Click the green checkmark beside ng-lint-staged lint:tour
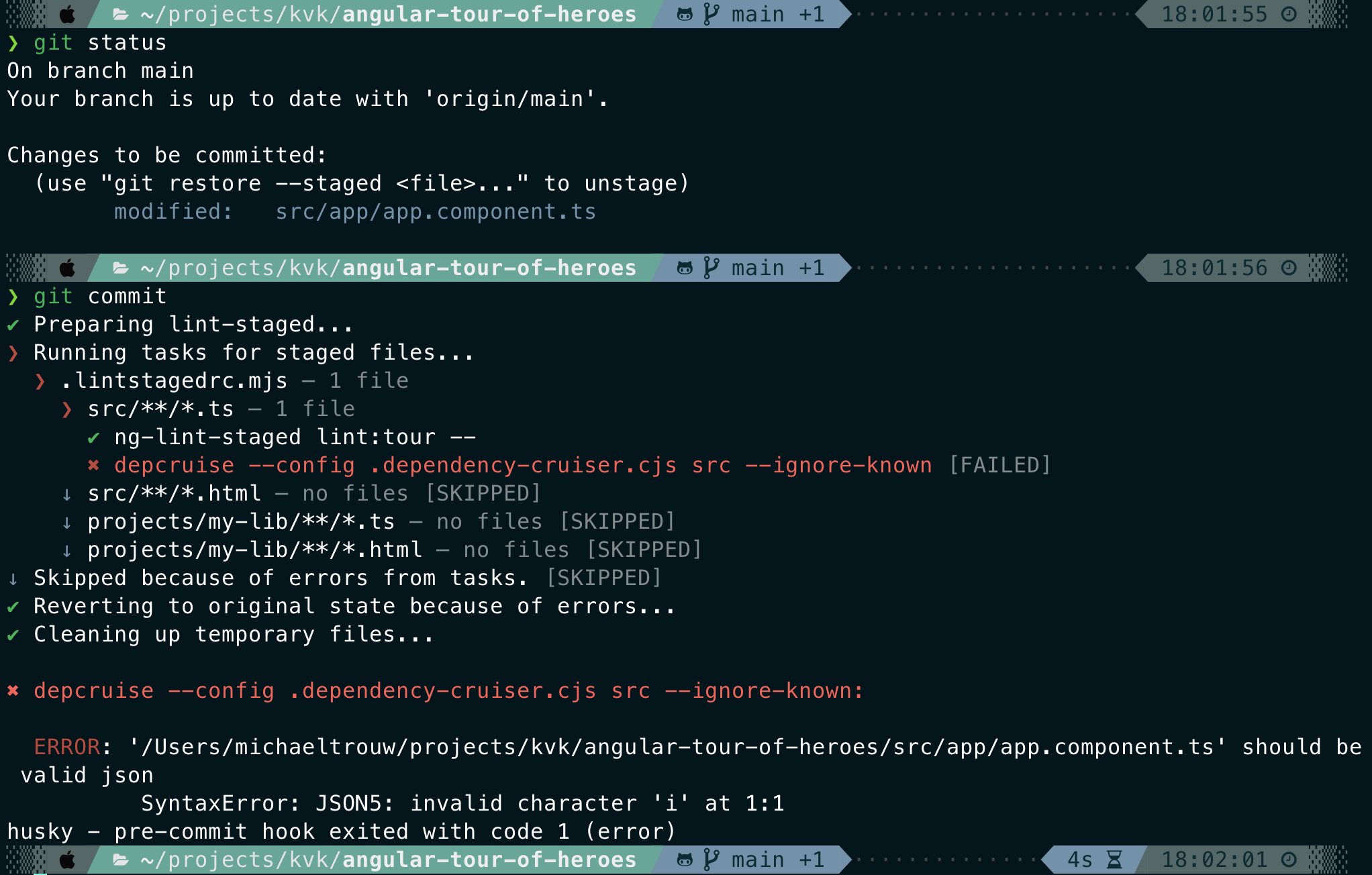The width and height of the screenshot is (1372, 875). pos(94,437)
